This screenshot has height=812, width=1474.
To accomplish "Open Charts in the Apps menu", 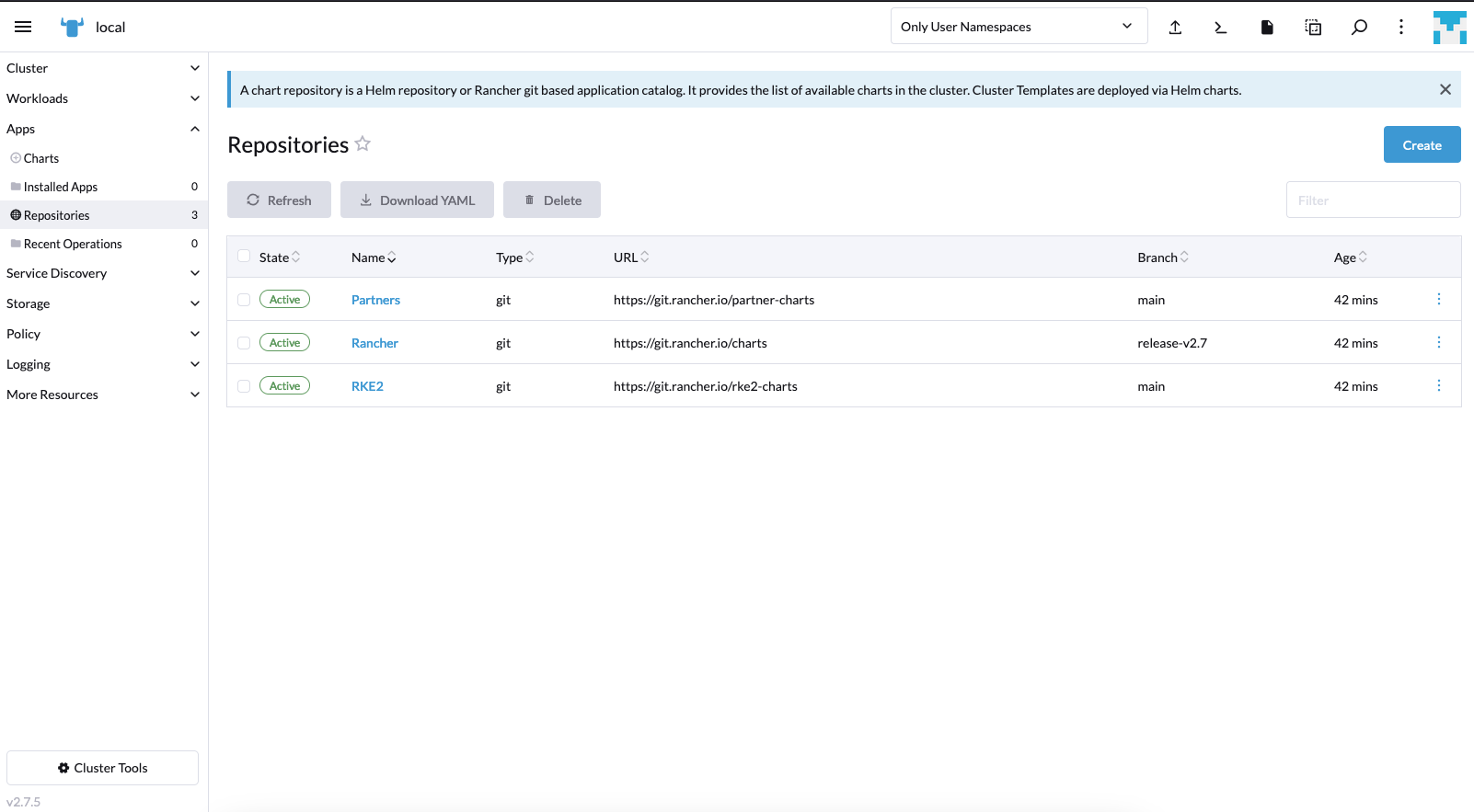I will click(x=103, y=158).
